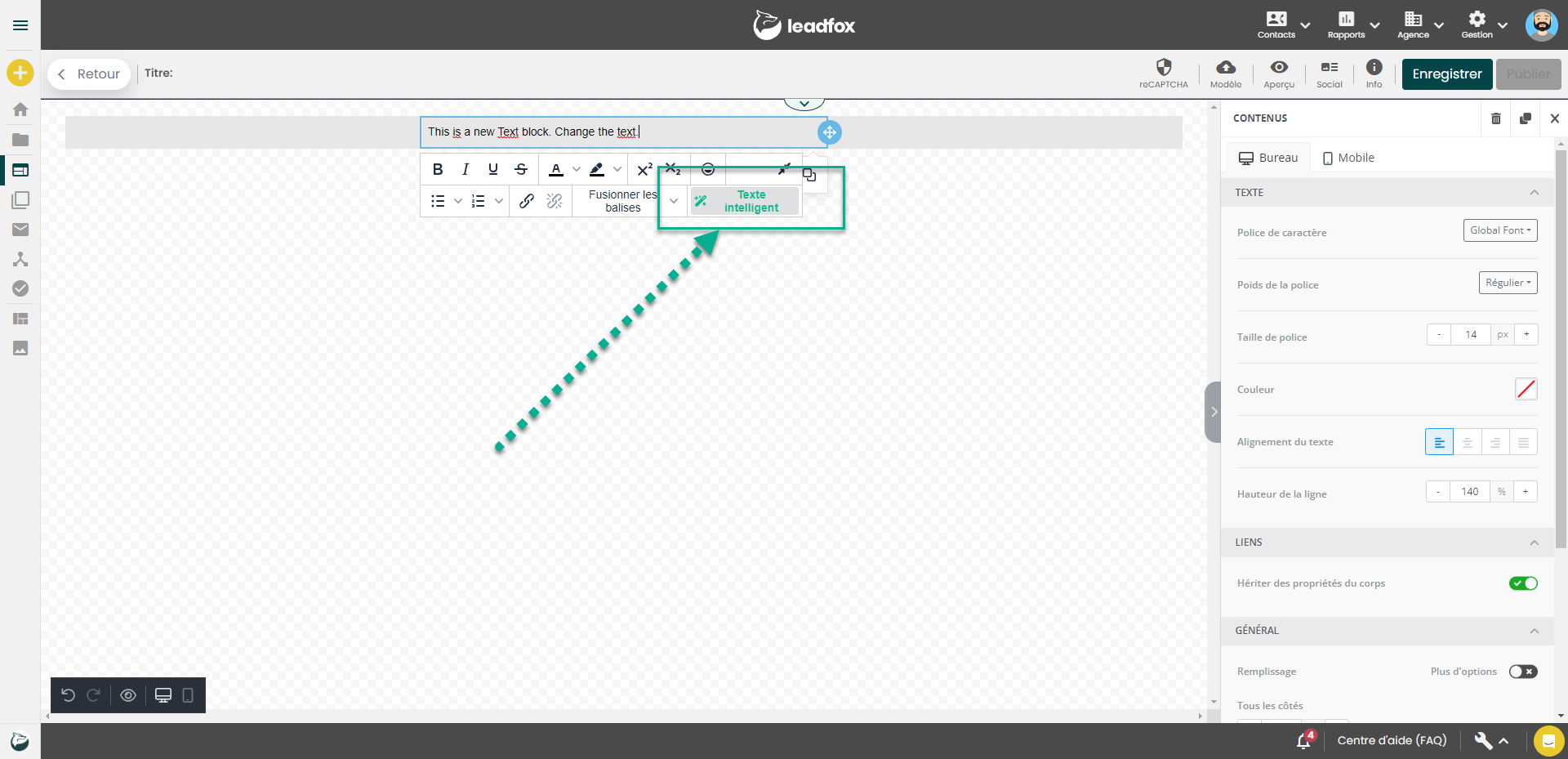Open Centre d'aide (FAQ) link
This screenshot has height=759, width=1568.
[1392, 740]
